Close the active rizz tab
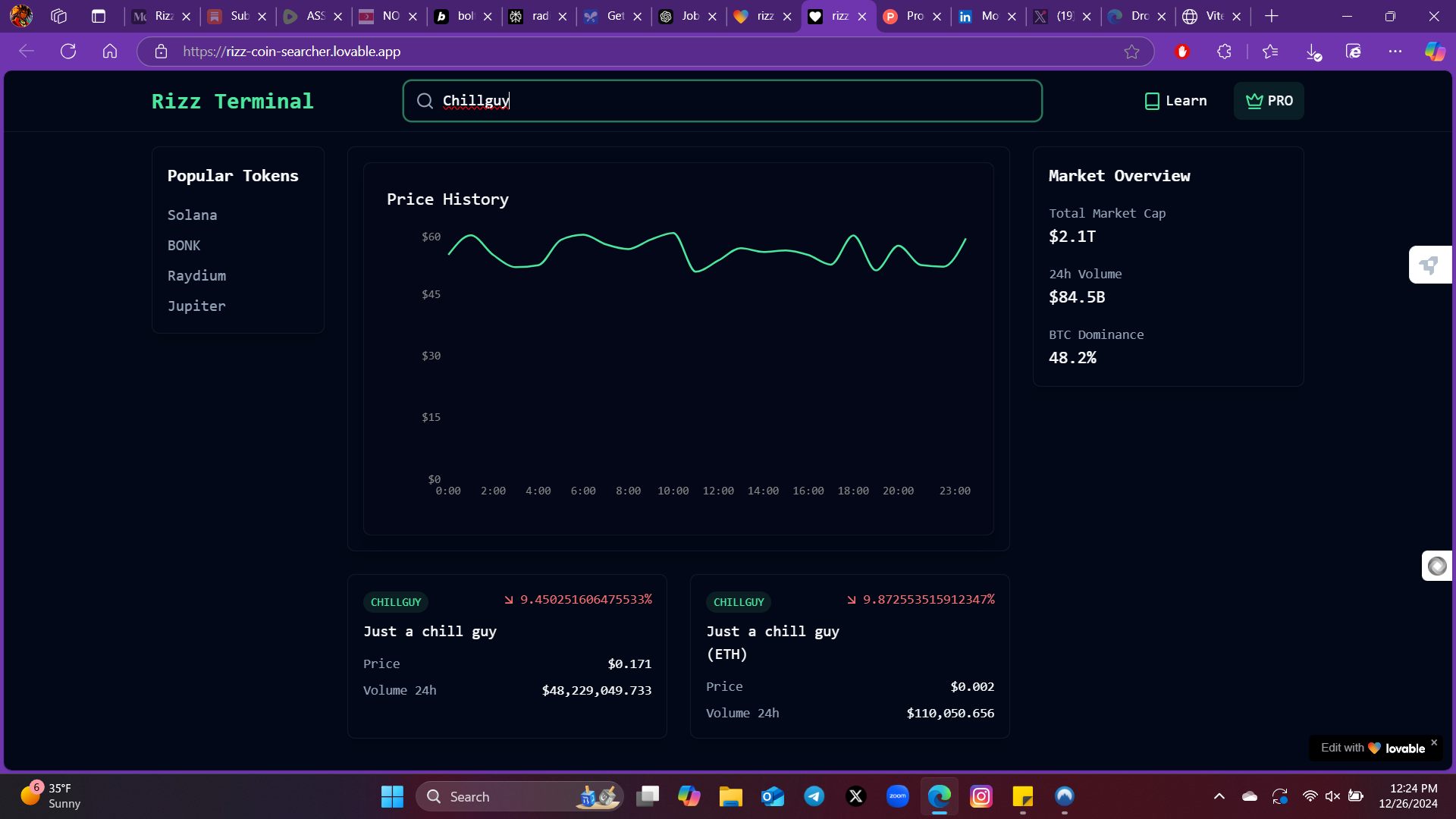The image size is (1456, 819). pos(862,16)
